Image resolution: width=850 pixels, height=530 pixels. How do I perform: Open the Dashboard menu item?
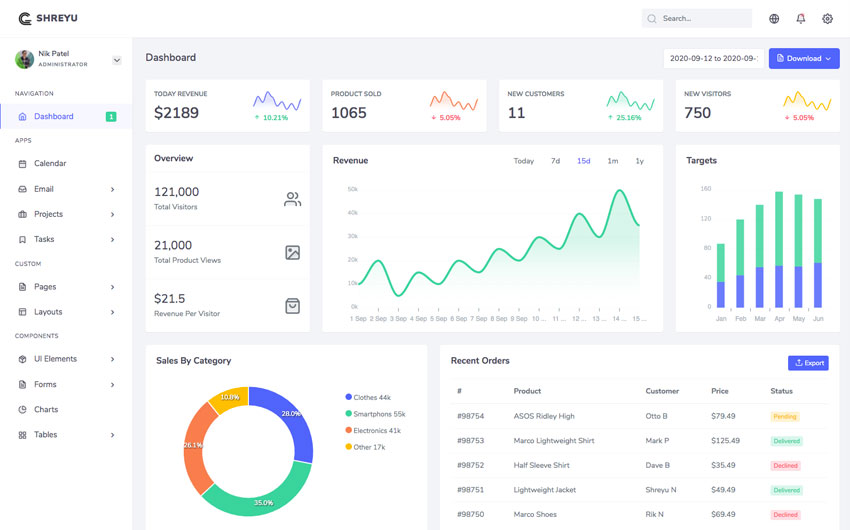coord(66,117)
